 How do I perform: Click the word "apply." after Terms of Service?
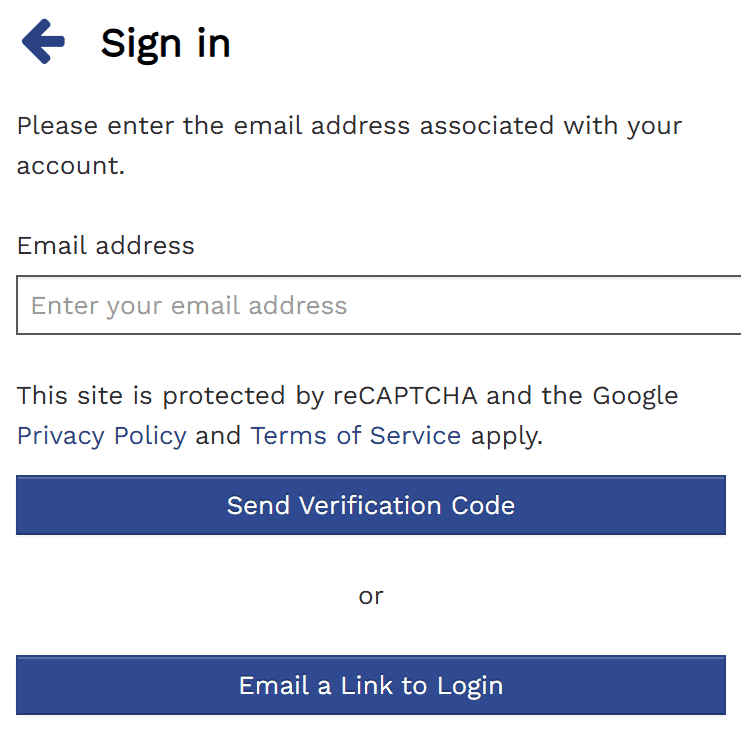click(x=507, y=436)
